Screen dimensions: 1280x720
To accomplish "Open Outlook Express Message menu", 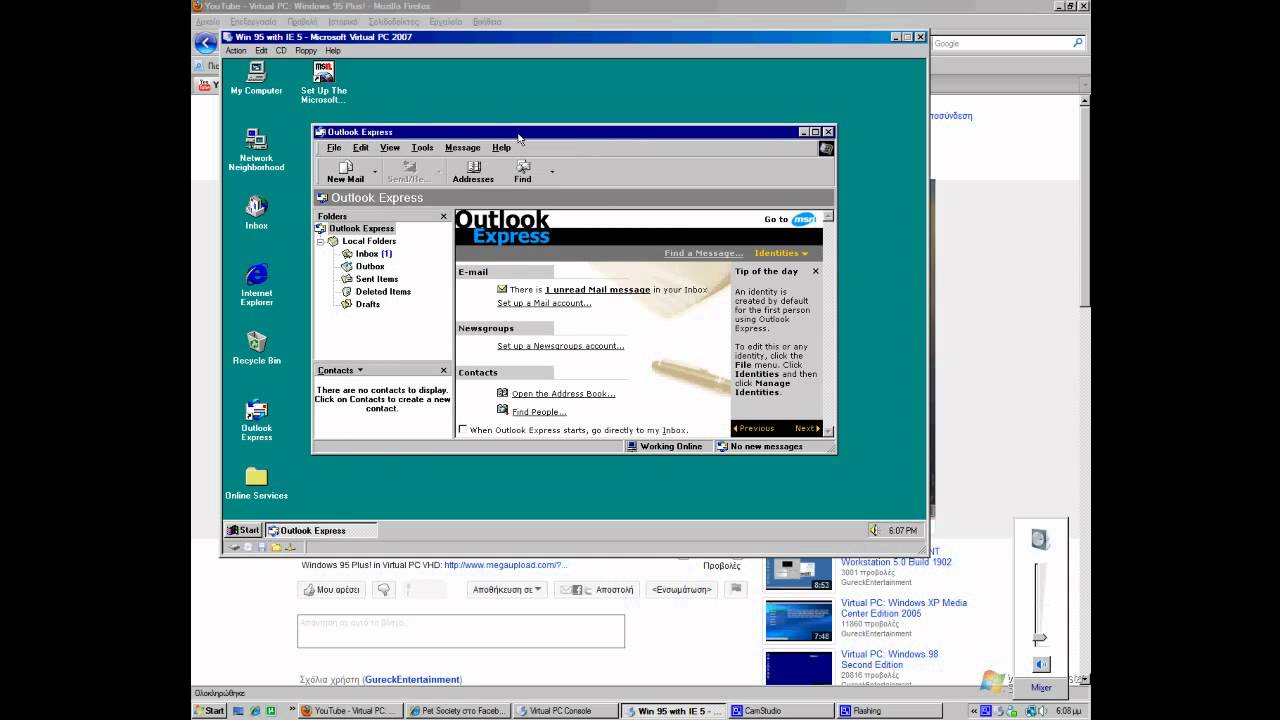I will [x=462, y=147].
